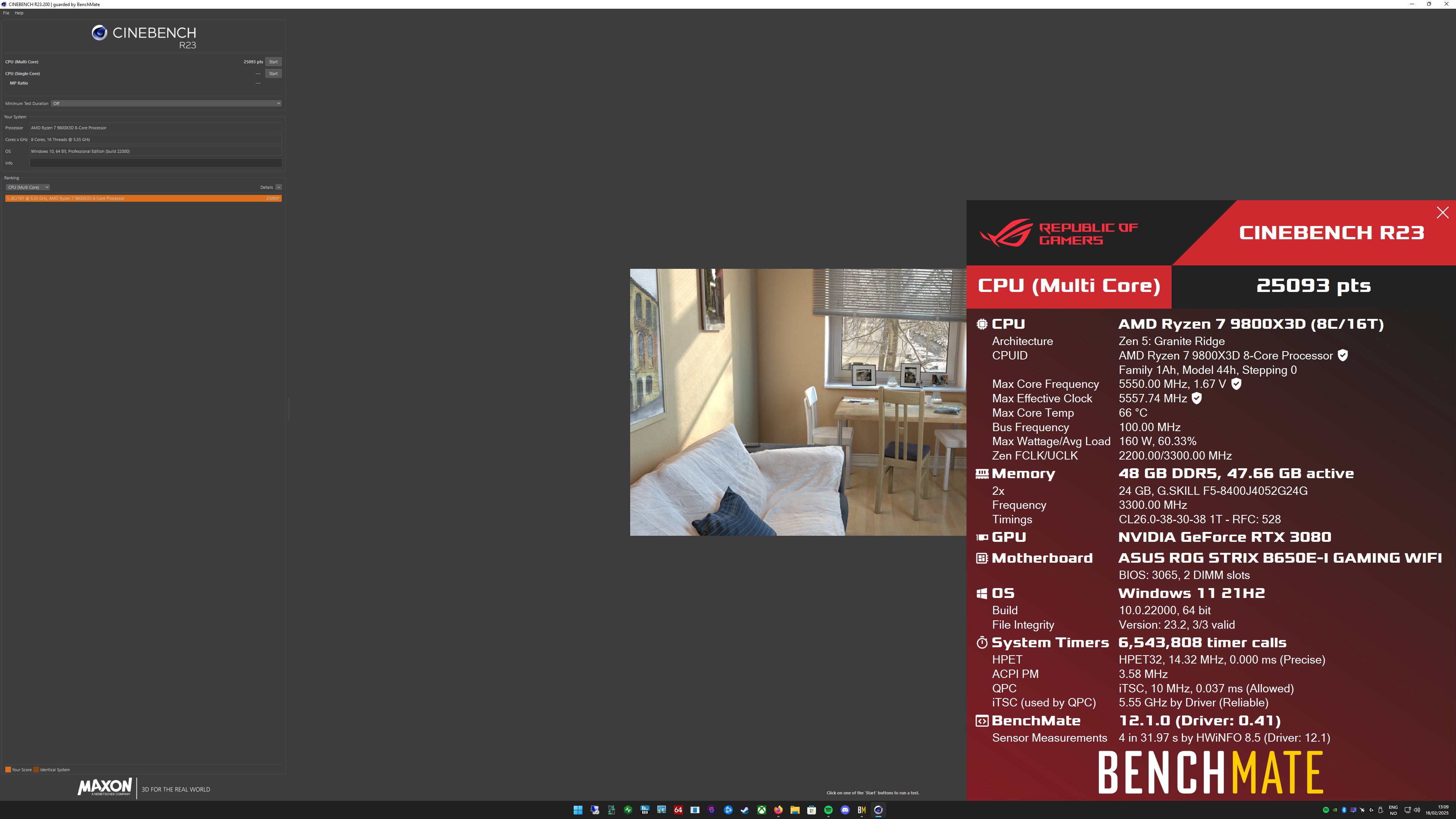
Task: Click the 6,543,808 timer calls text
Action: coord(1202,643)
